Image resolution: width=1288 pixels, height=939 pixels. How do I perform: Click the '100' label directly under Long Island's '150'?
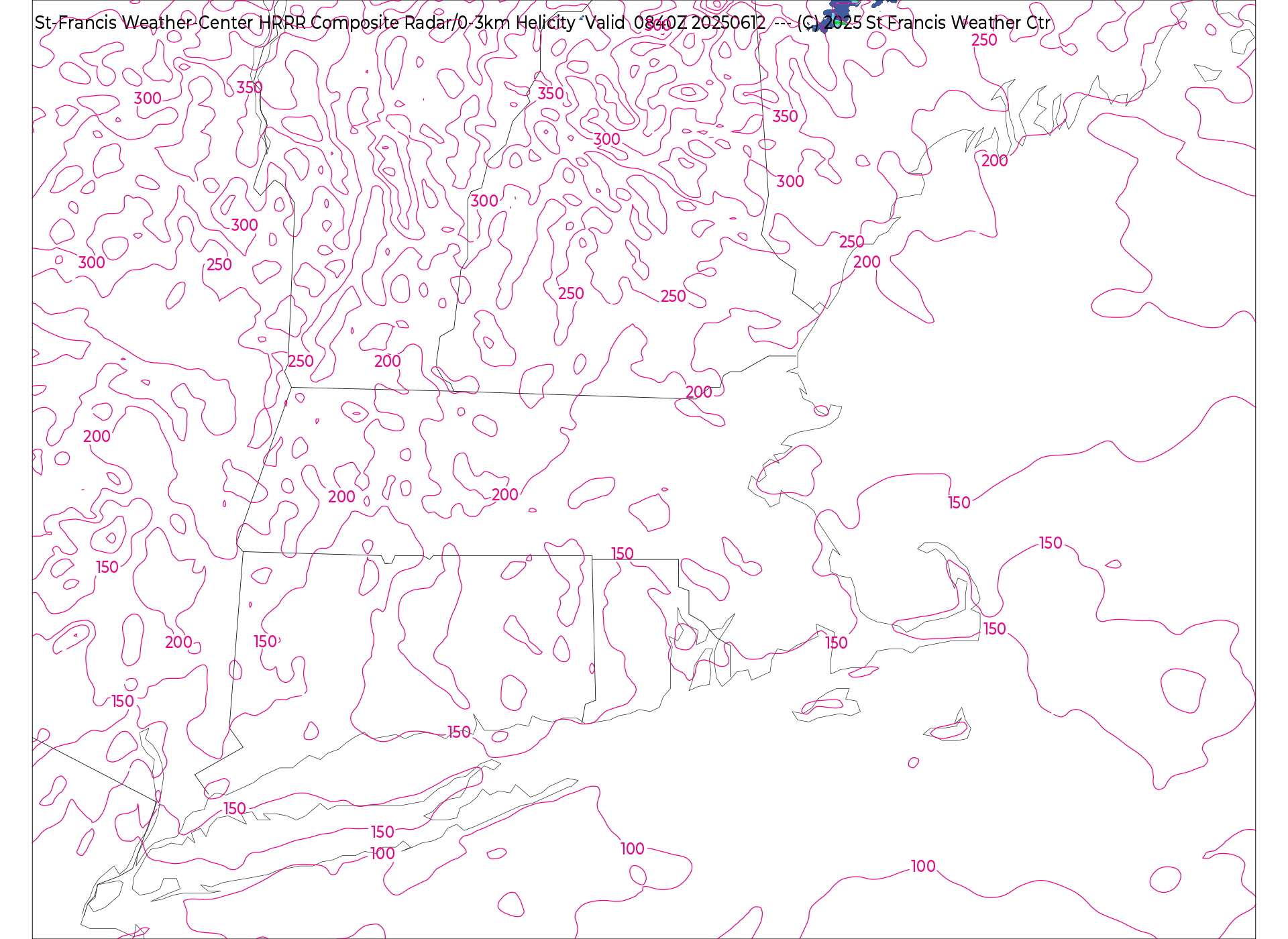click(x=382, y=854)
